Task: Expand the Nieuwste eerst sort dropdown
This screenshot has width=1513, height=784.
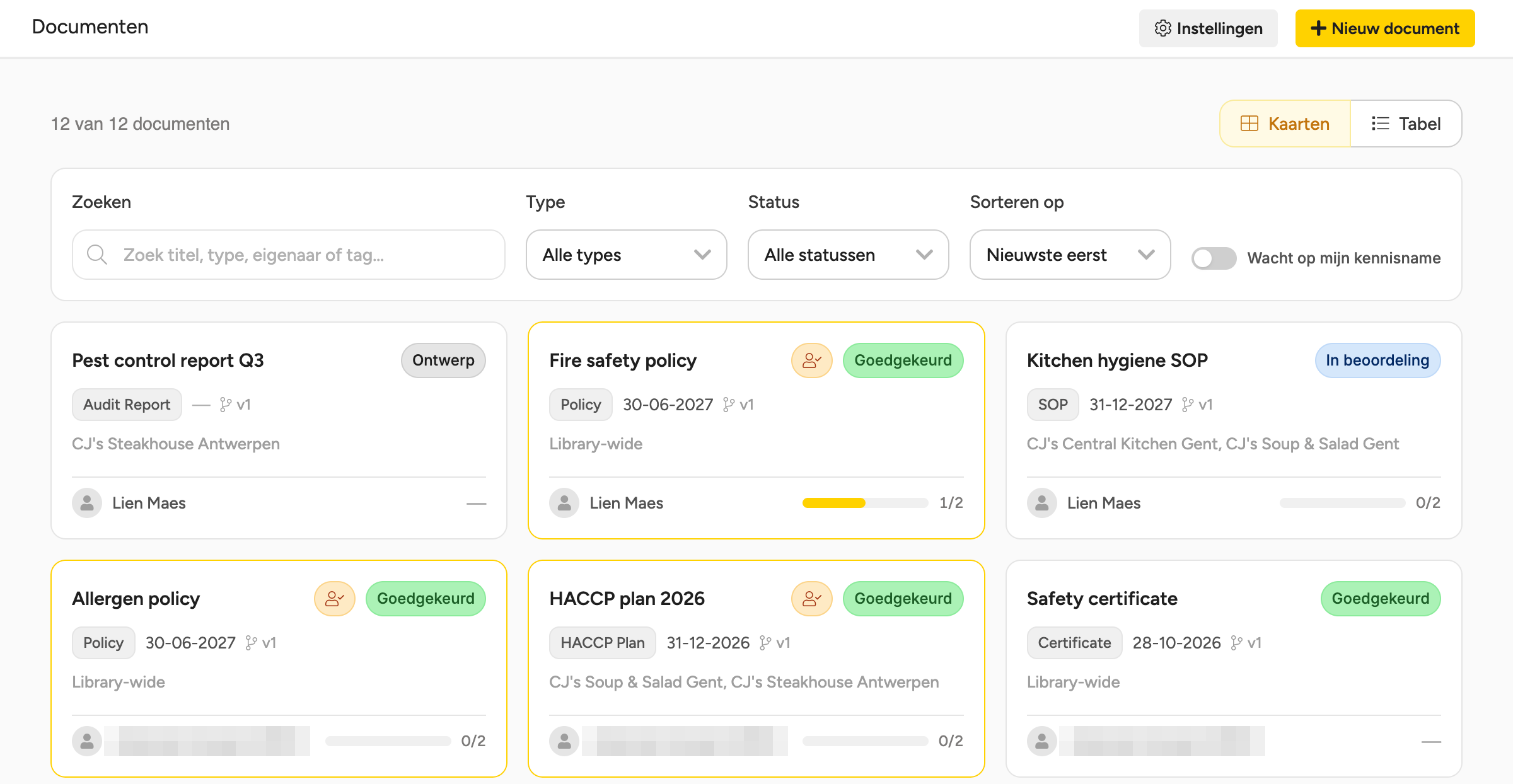Action: click(x=1070, y=255)
